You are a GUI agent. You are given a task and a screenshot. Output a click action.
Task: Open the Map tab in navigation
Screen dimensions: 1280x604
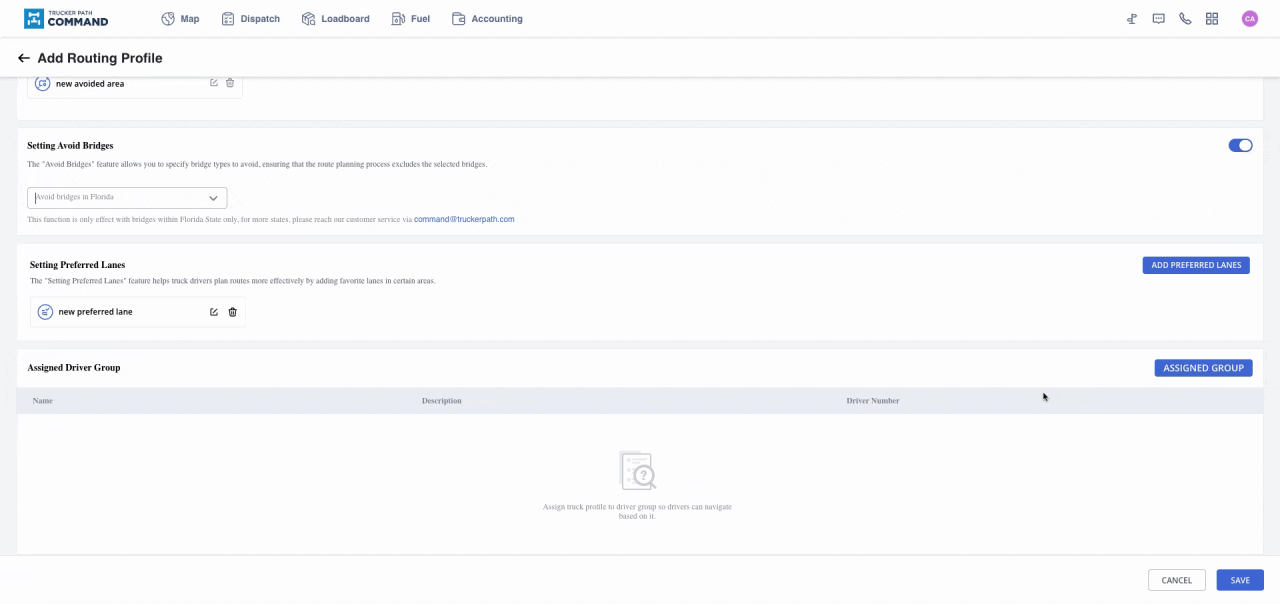point(181,19)
